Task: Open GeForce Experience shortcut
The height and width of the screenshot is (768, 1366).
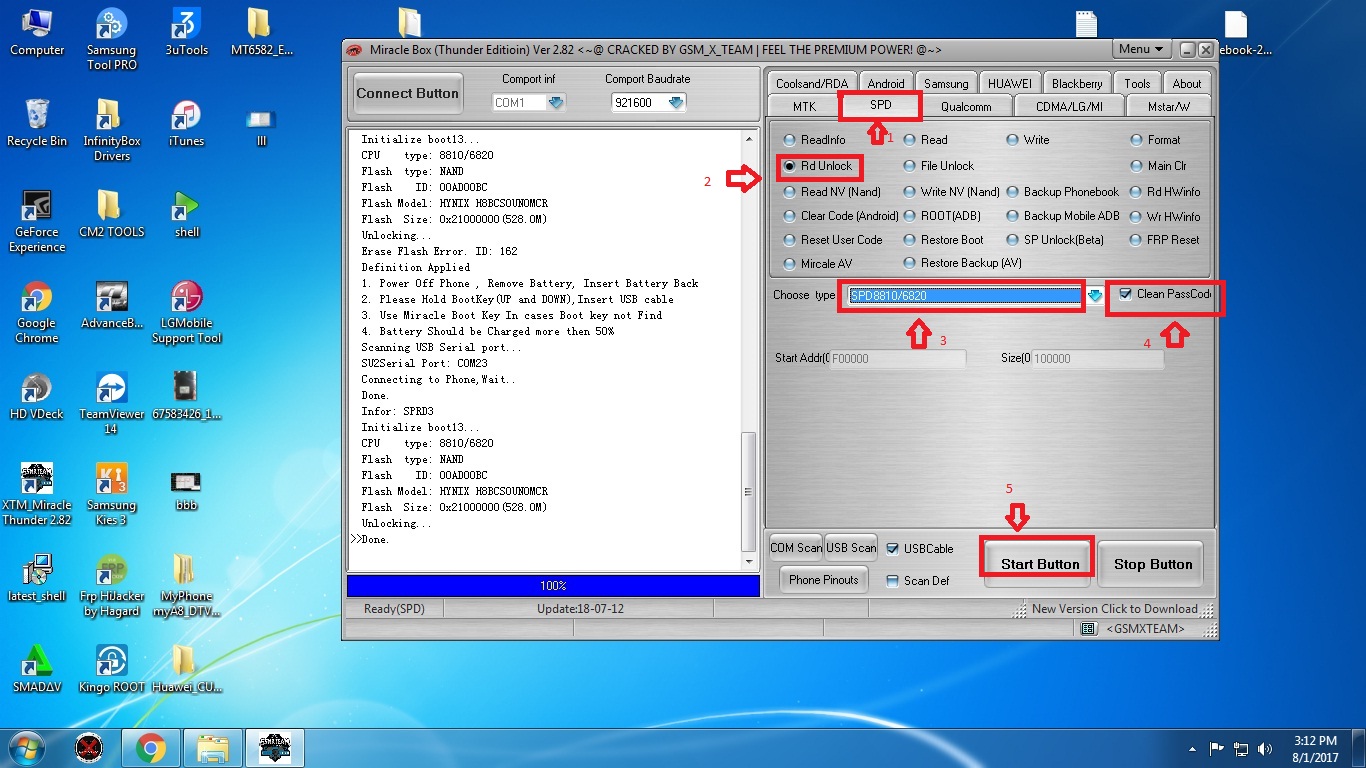Action: pyautogui.click(x=37, y=221)
